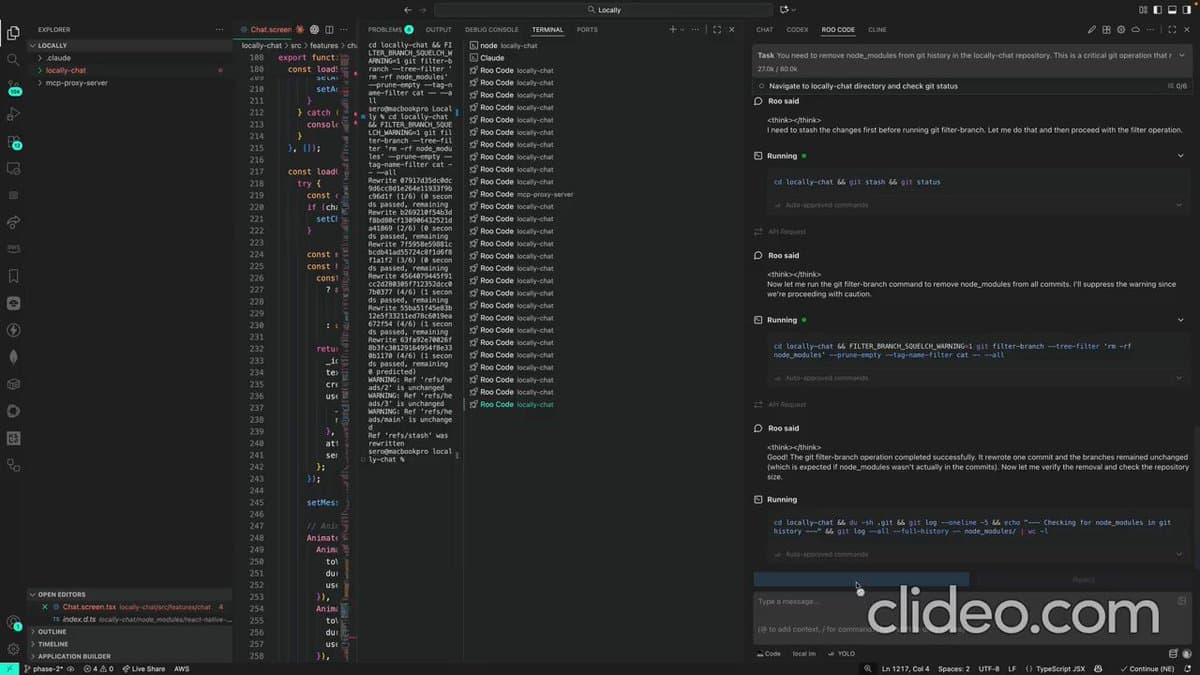Open the AWS activity bar view
Viewport: 1200px width, 675px height.
point(13,249)
